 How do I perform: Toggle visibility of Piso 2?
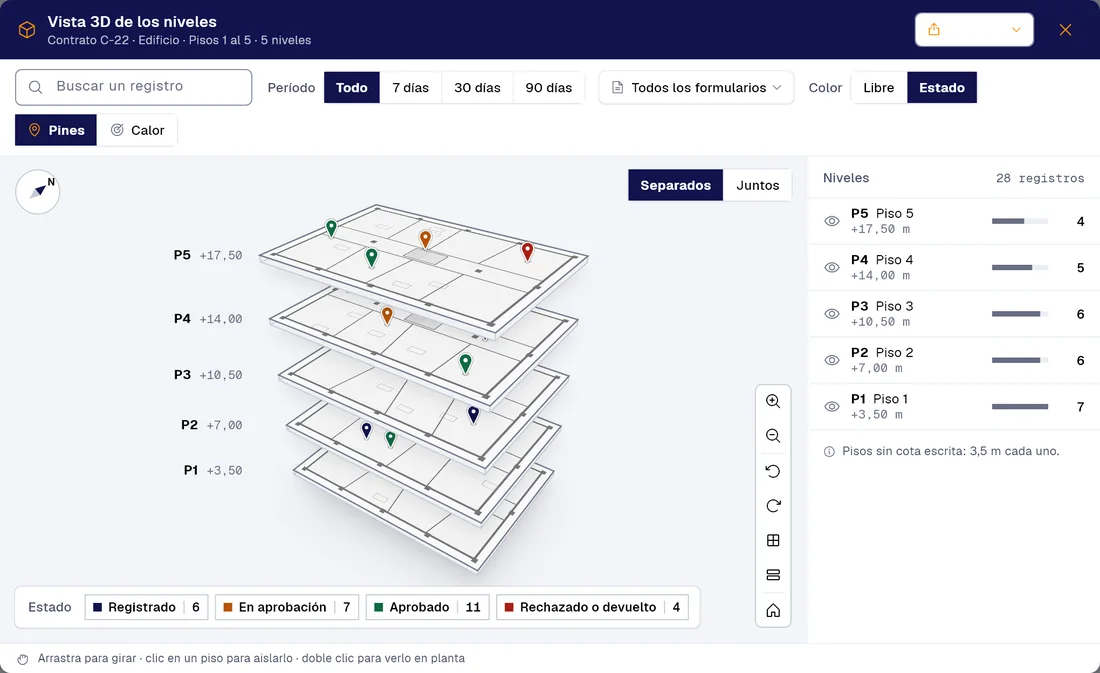coord(832,360)
